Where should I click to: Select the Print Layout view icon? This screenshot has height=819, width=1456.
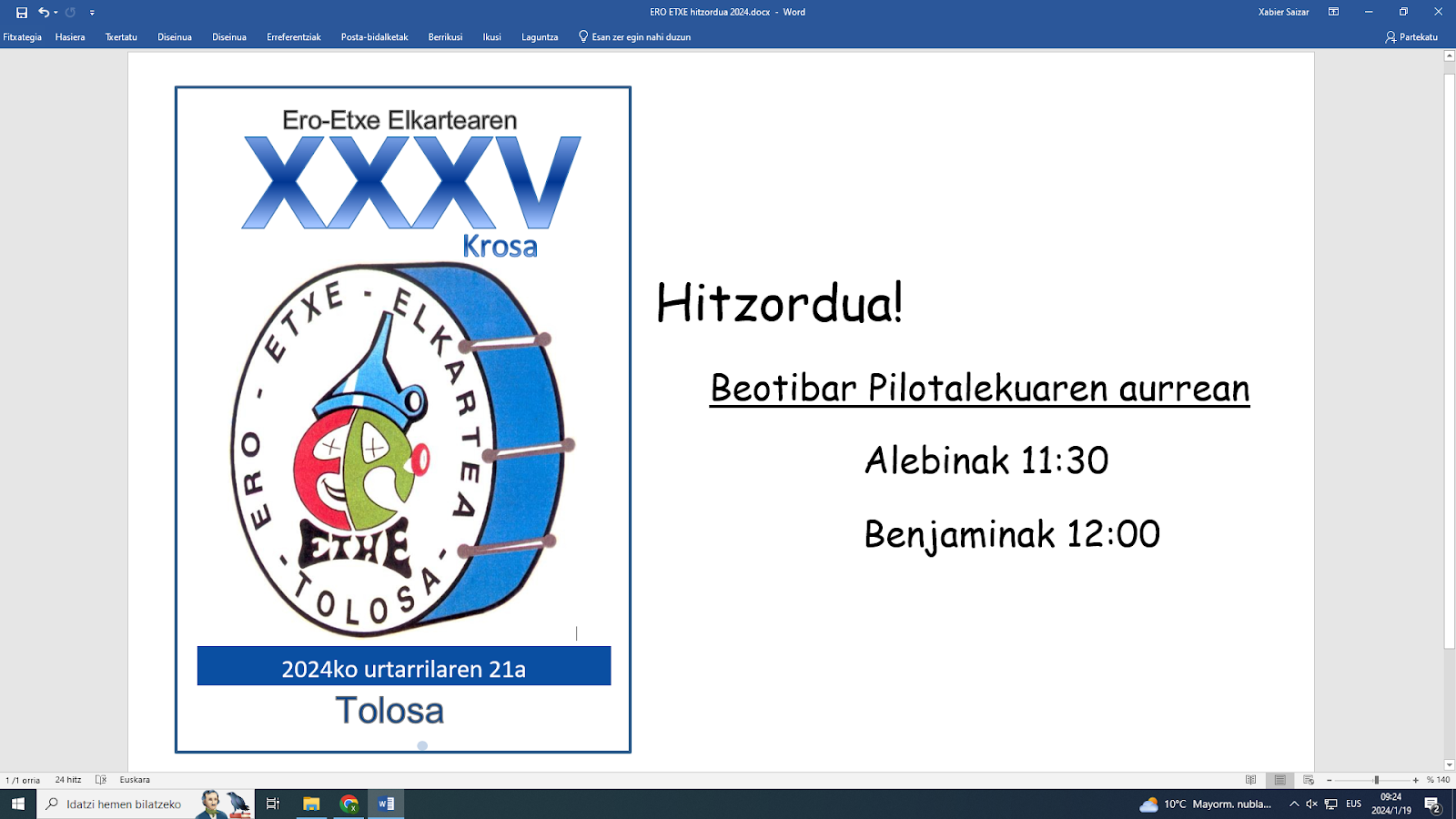(x=1279, y=780)
